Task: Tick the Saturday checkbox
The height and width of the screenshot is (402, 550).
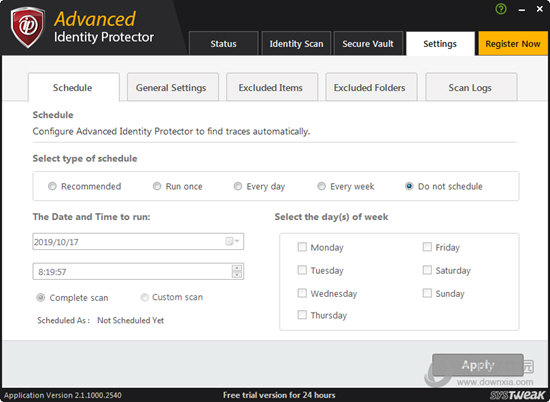Action: (x=427, y=270)
